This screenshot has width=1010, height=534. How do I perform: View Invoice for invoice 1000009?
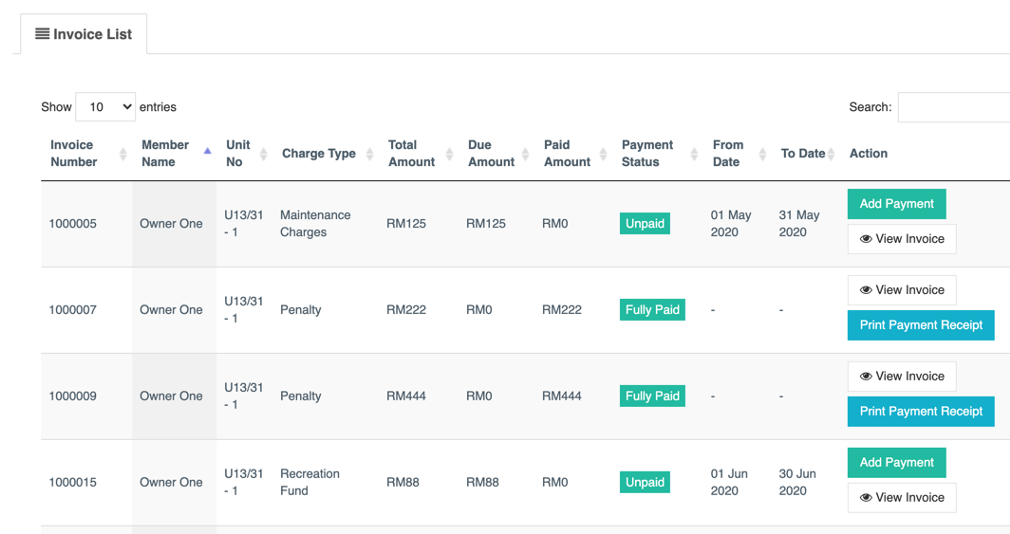click(902, 376)
